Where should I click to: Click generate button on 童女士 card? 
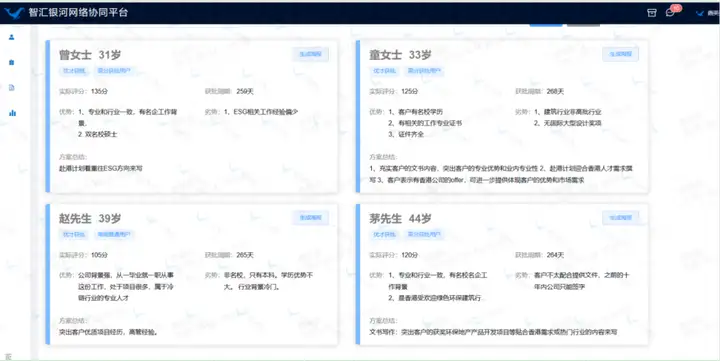[x=620, y=54]
